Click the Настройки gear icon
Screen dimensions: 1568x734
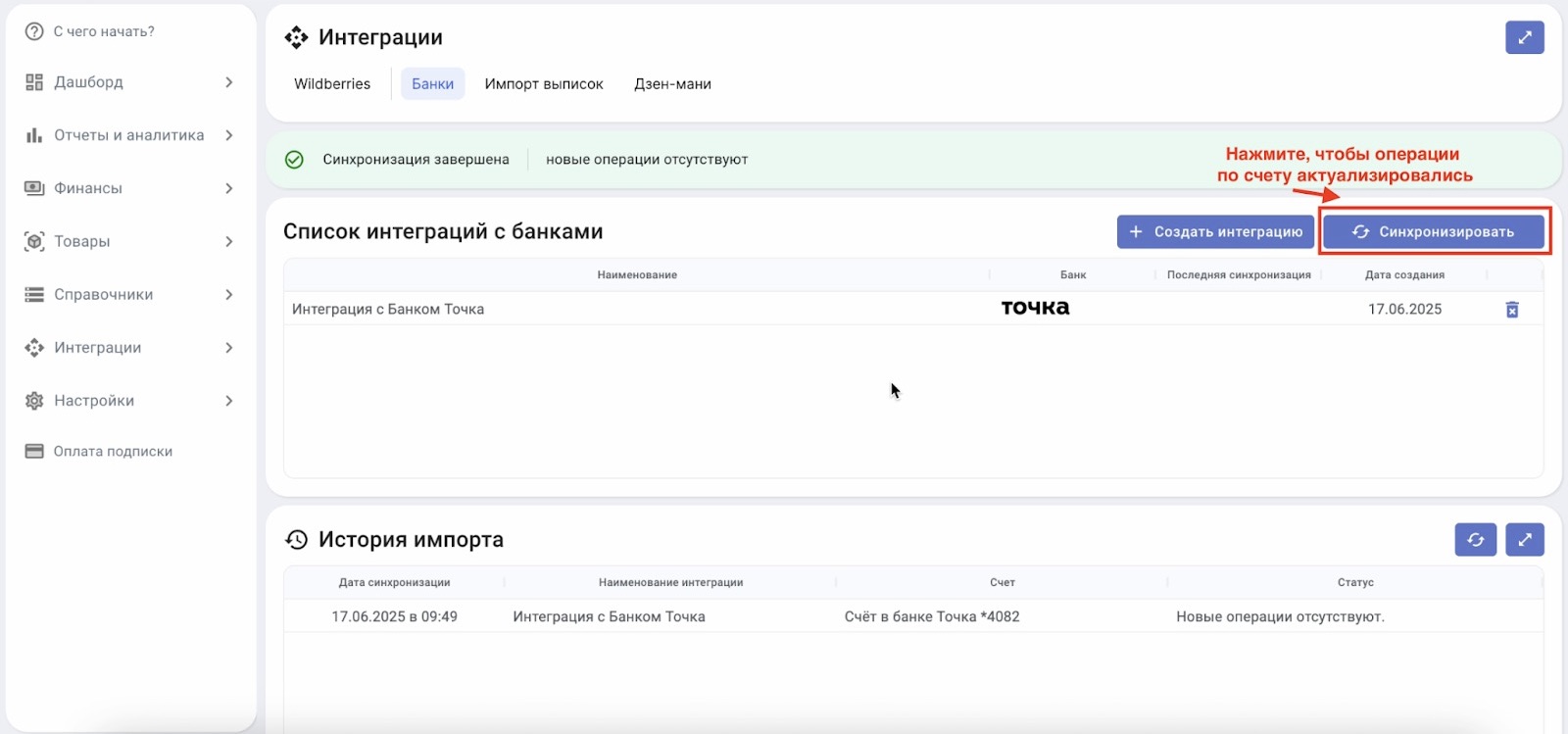[x=34, y=401]
